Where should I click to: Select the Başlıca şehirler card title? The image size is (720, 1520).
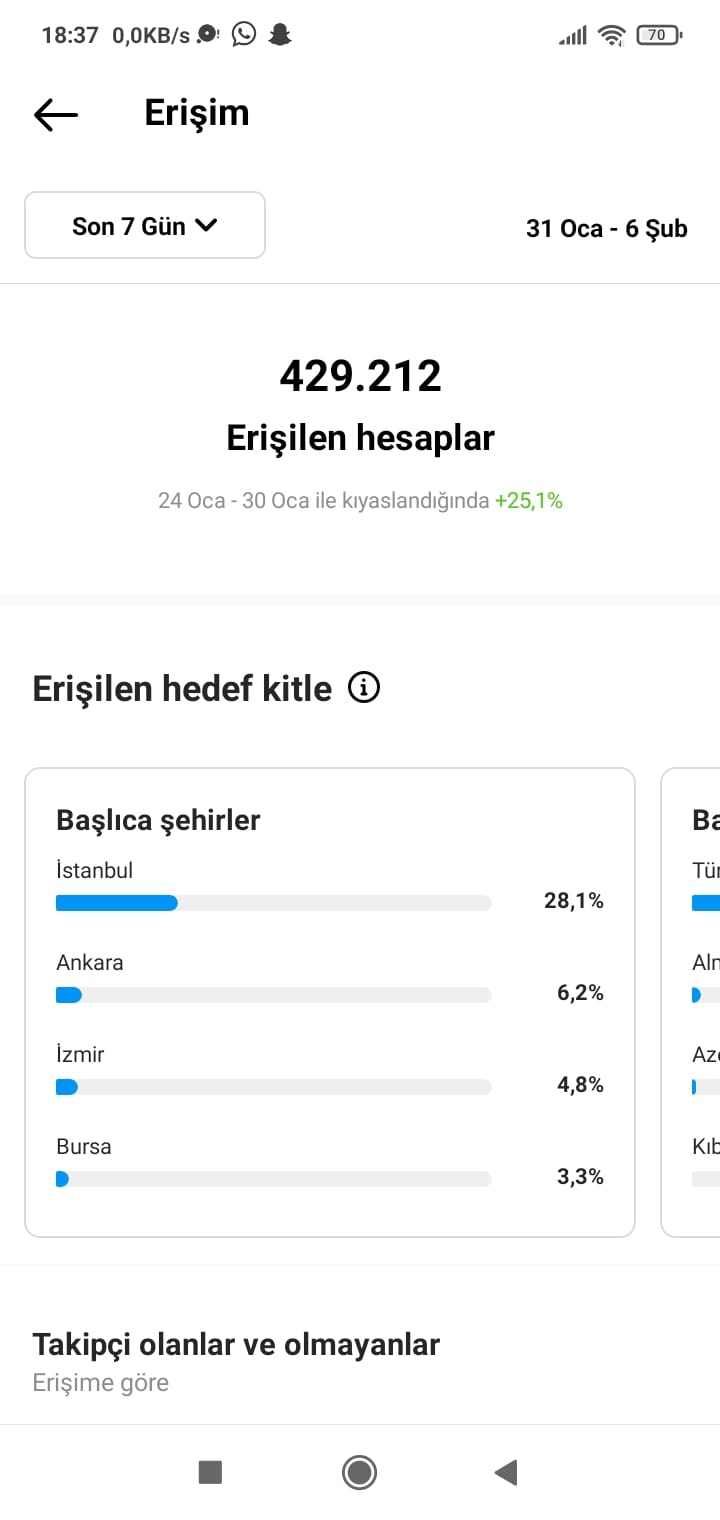click(x=158, y=820)
